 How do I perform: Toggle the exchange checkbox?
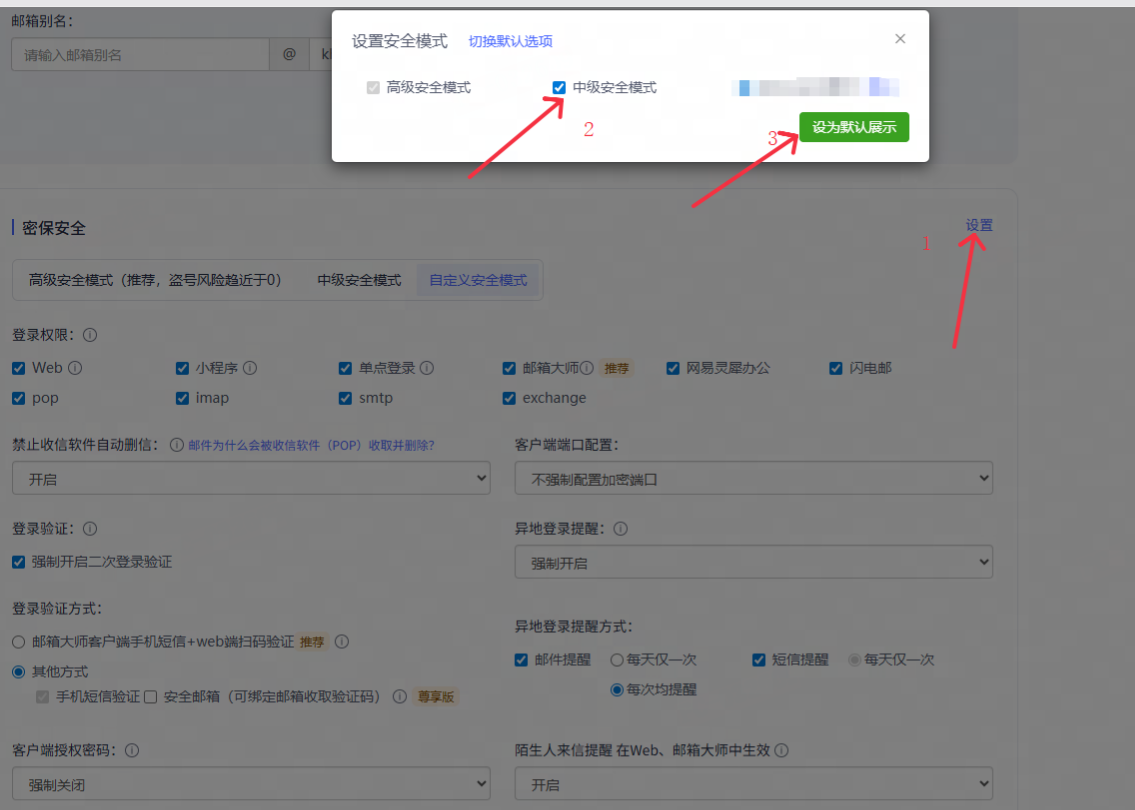[509, 398]
